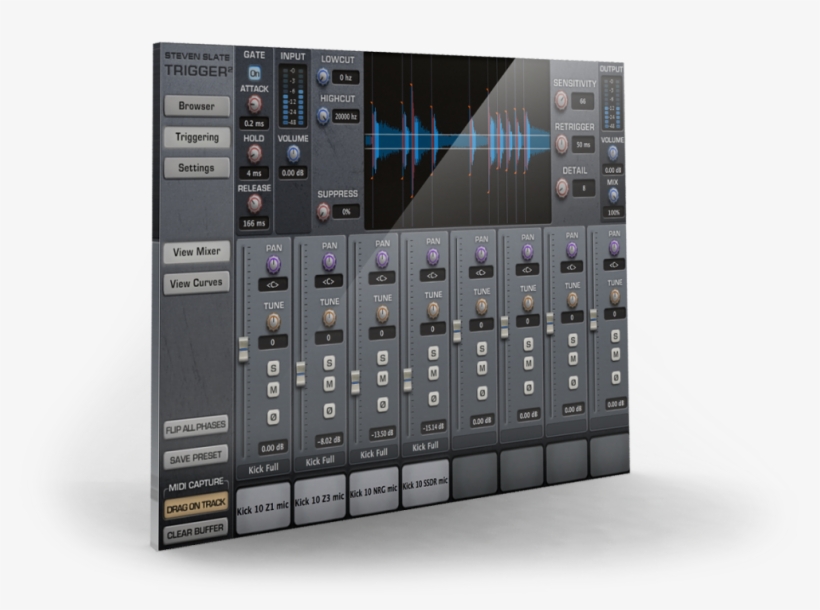
Task: Click Pan knob on Kick 10 Z3 channel
Action: 329,262
